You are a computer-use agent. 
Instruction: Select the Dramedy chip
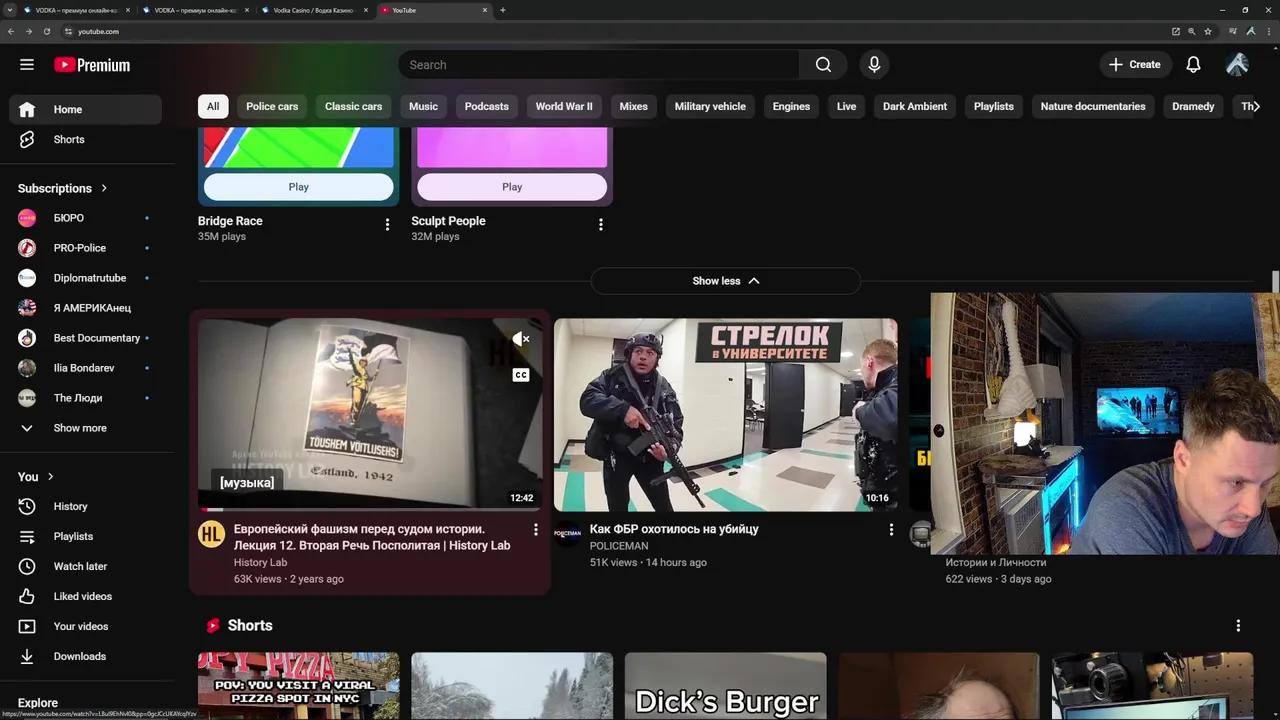(1193, 106)
